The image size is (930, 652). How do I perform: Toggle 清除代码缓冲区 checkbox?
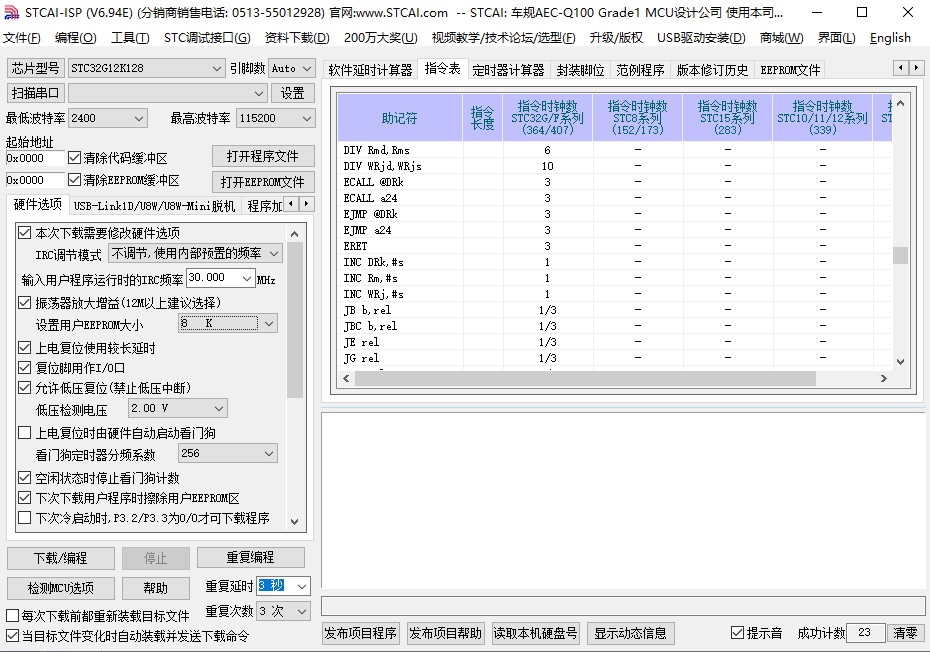74,158
